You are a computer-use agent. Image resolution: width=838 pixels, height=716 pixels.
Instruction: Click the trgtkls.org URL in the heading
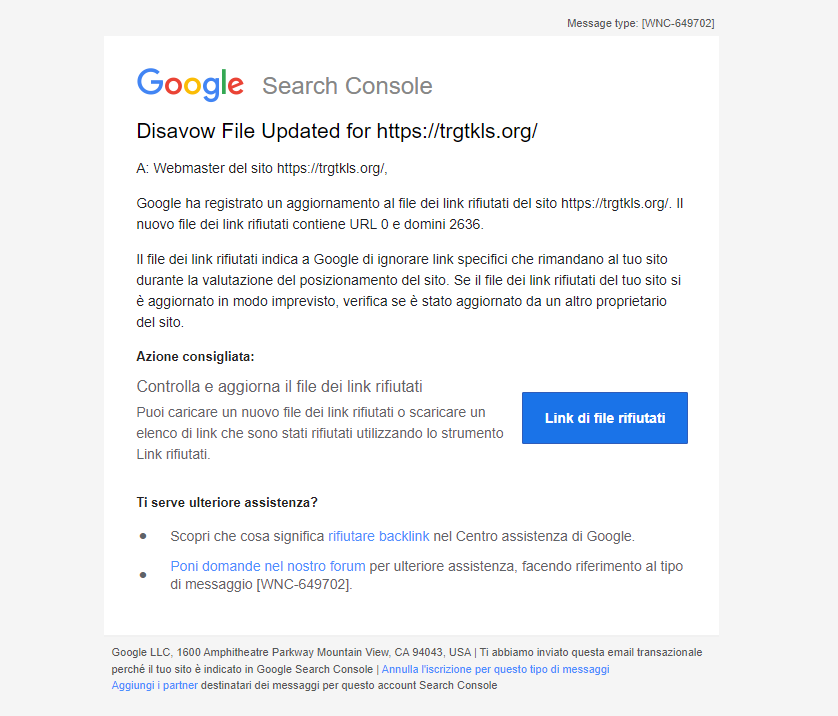(x=457, y=132)
